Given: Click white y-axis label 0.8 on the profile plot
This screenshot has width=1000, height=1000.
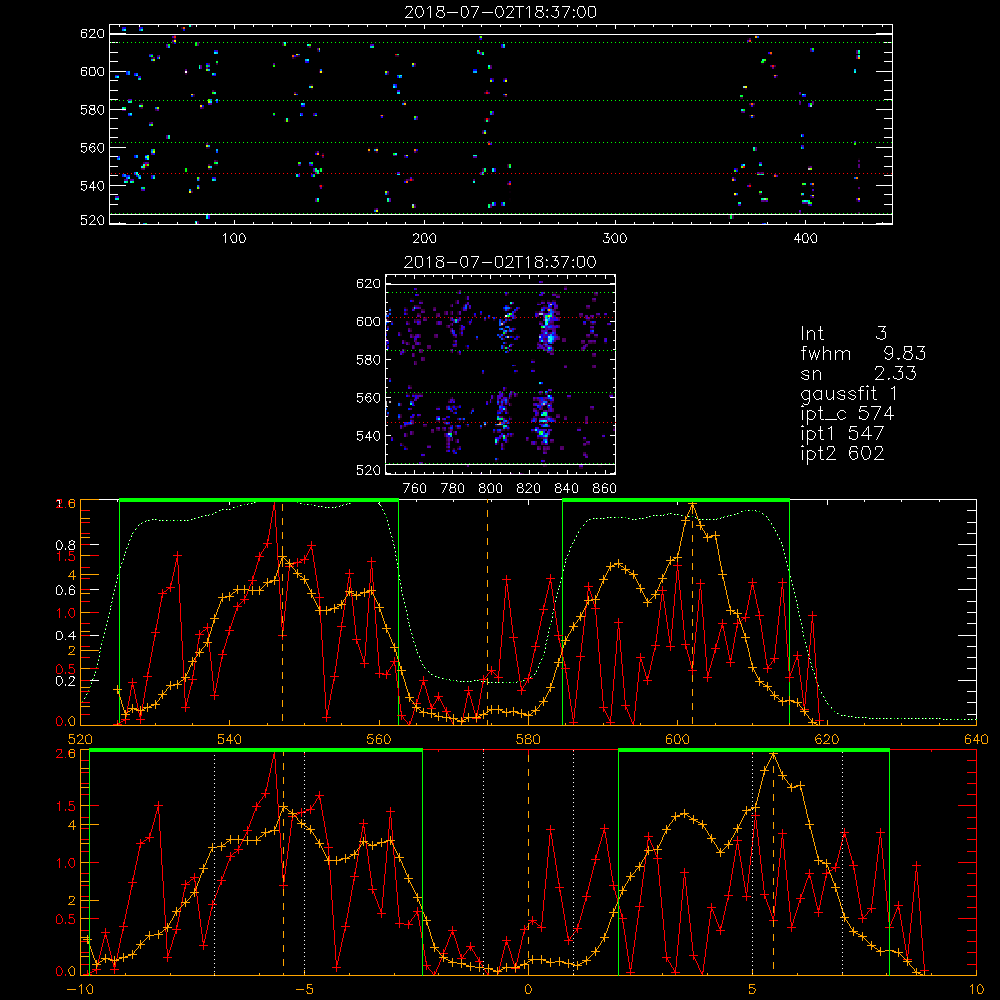Looking at the screenshot, I should coord(66,546).
